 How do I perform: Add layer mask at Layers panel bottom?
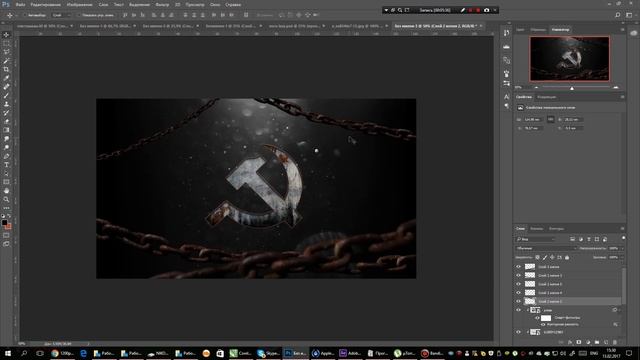pyautogui.click(x=579, y=342)
